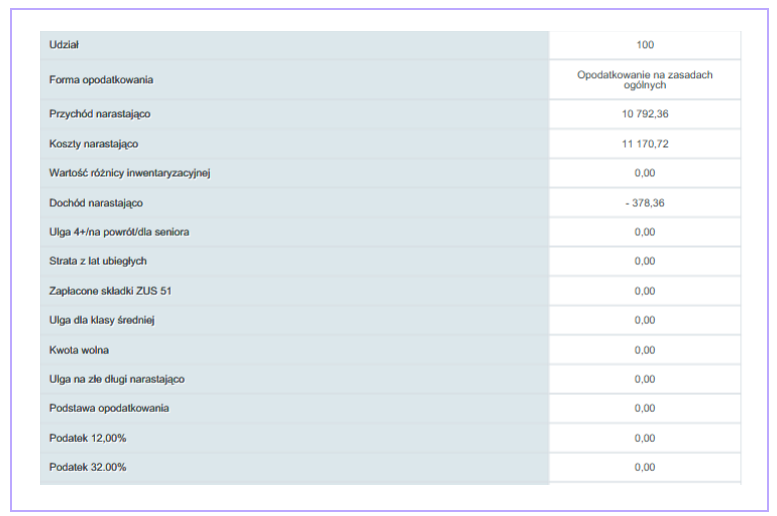Click 0,00 value for Podatek 32.00%
777x516 pixels.
(645, 467)
